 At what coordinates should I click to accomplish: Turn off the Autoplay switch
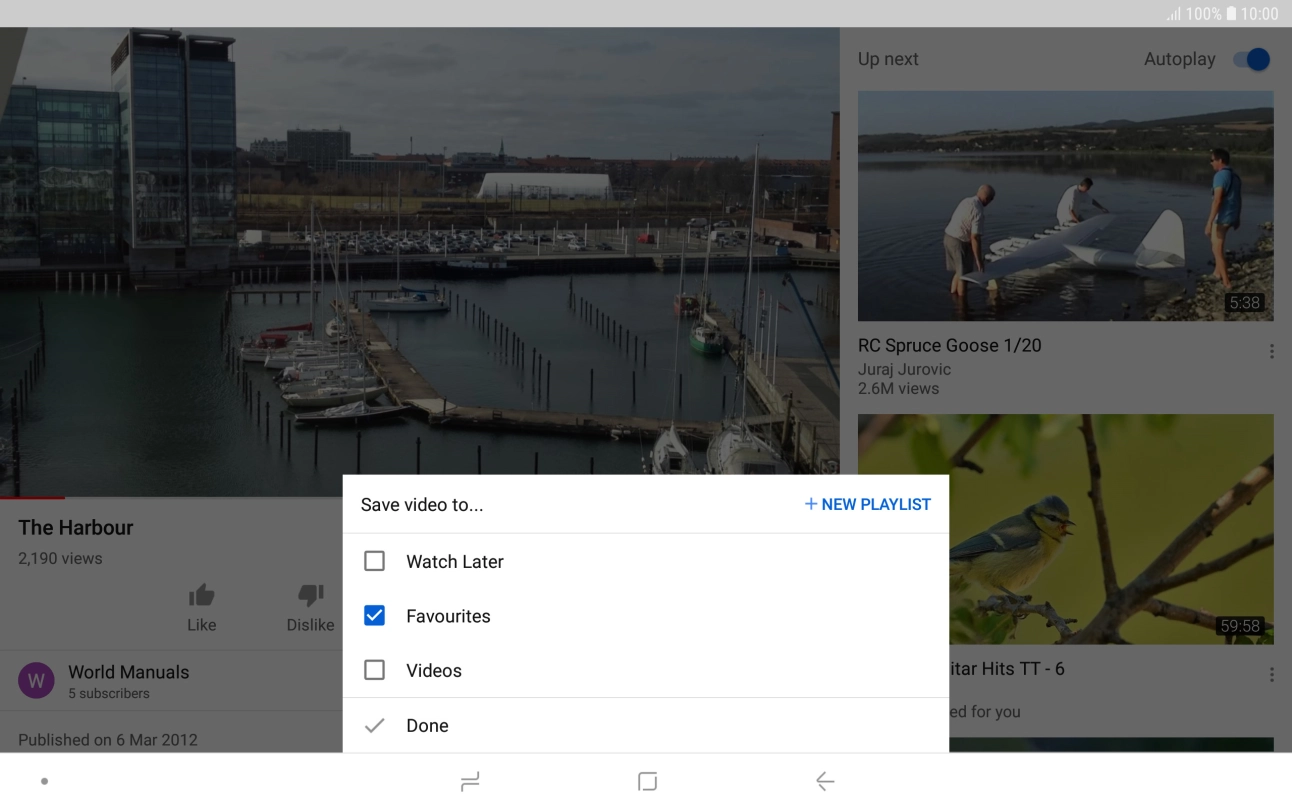(1251, 60)
